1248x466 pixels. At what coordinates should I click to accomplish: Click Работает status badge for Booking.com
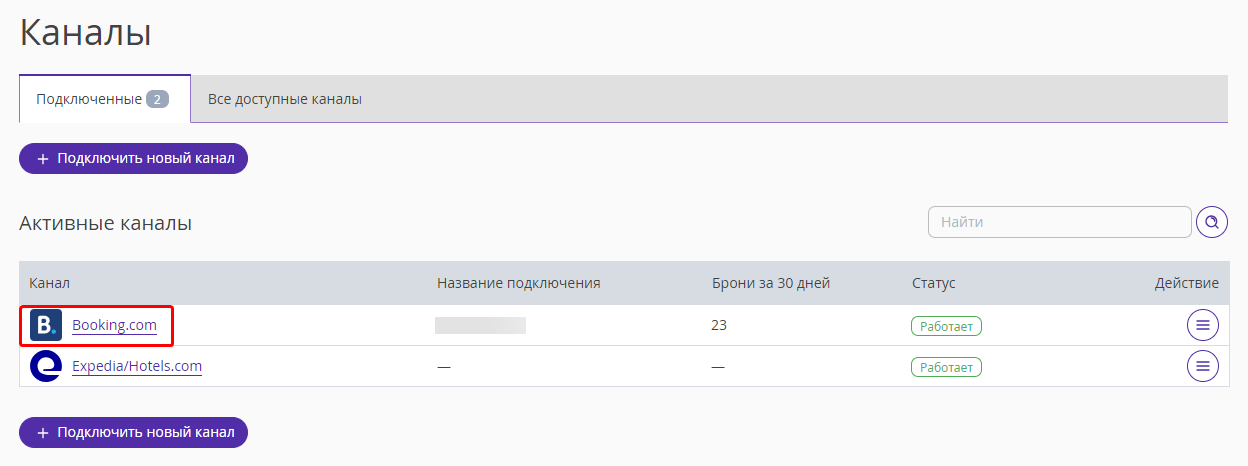(946, 326)
